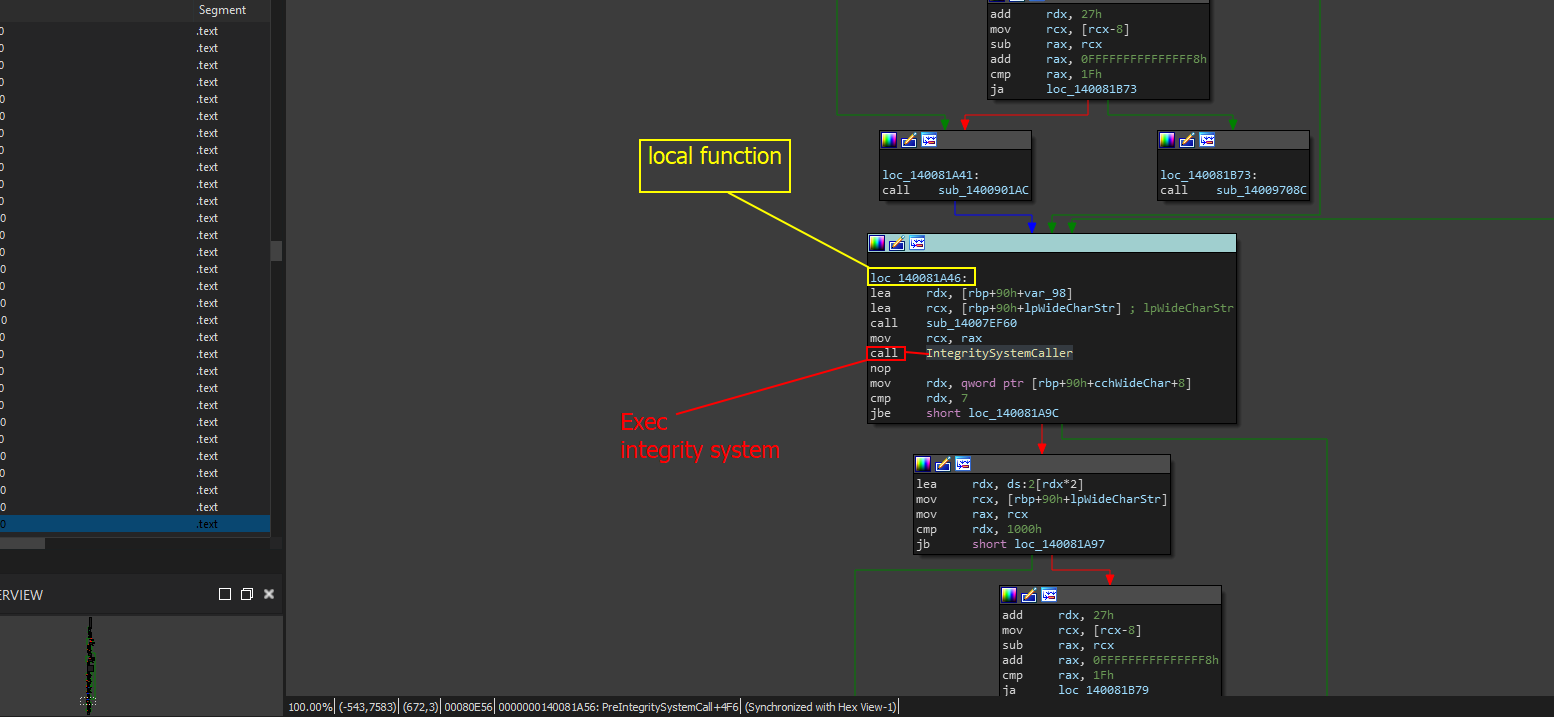Image resolution: width=1554 pixels, height=717 pixels.
Task: Click color icon on loc_140081A41 node
Action: pyautogui.click(x=889, y=140)
